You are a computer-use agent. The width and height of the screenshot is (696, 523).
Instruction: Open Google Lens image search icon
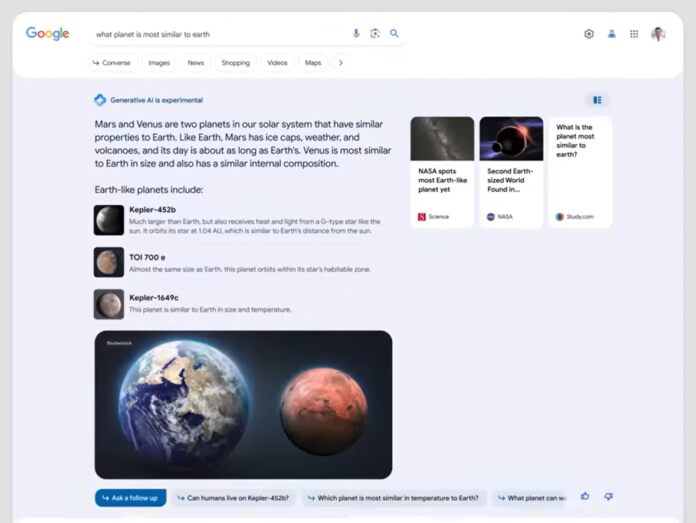pos(375,33)
